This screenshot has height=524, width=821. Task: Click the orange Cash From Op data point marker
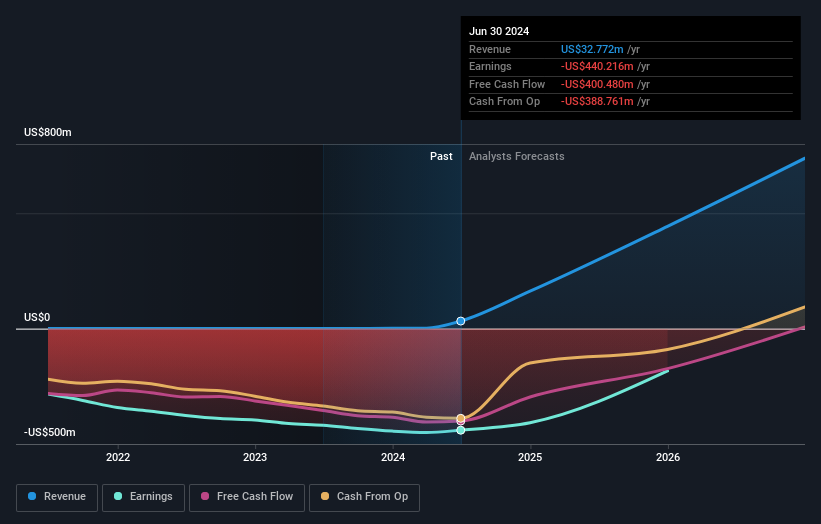click(461, 418)
